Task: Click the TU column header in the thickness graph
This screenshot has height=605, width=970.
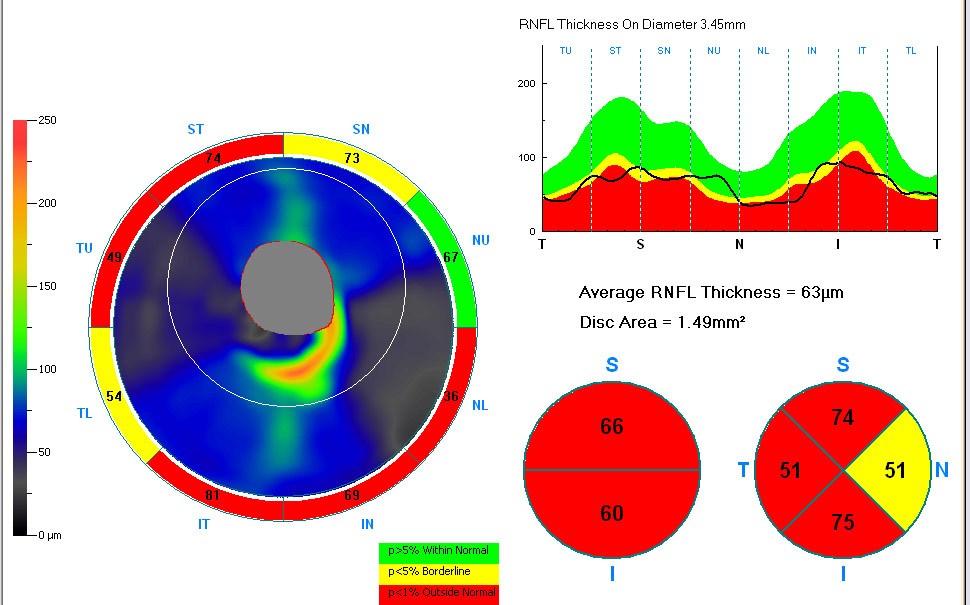Action: click(565, 51)
